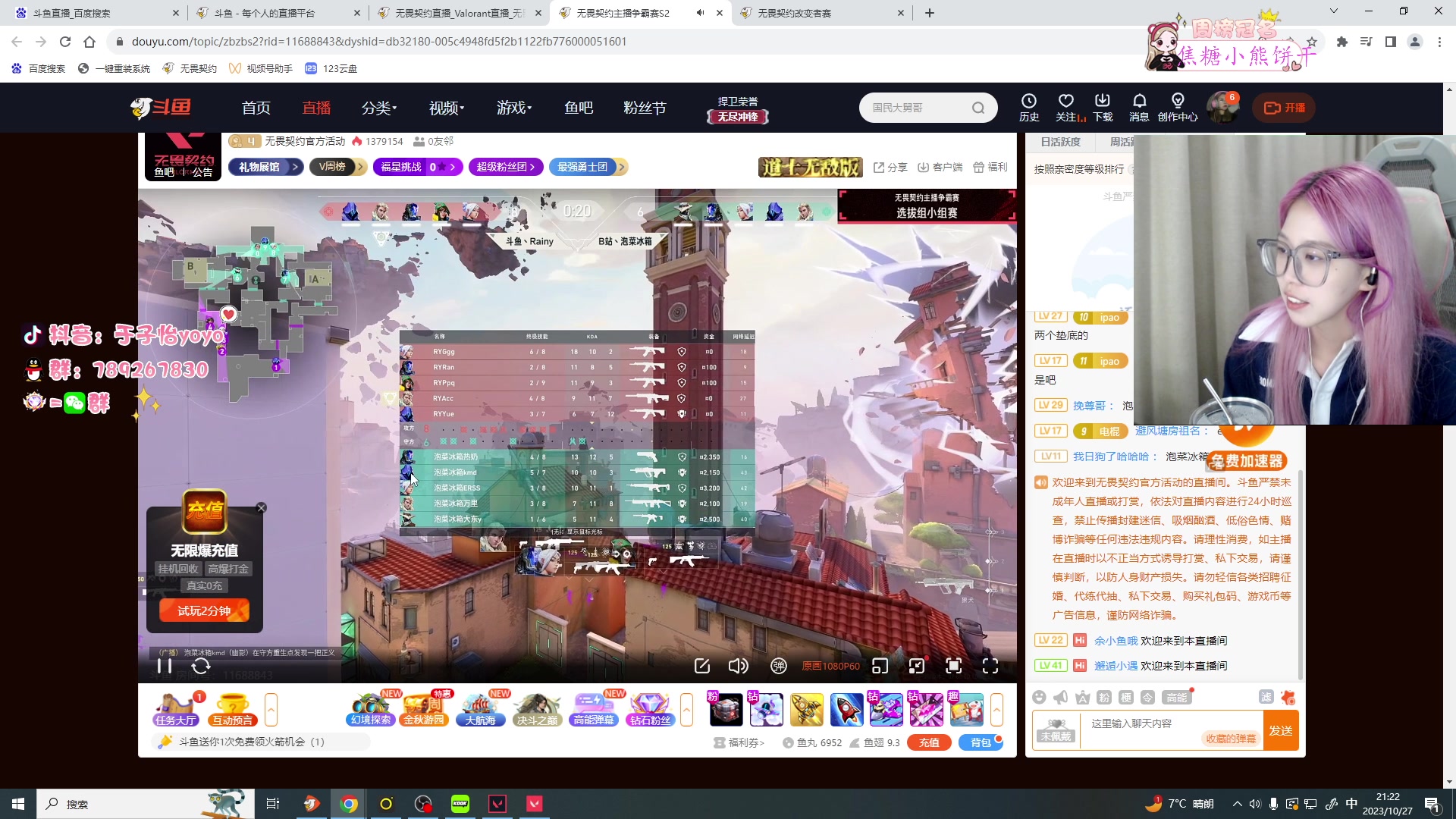Open 福利 benefits link

pyautogui.click(x=990, y=167)
